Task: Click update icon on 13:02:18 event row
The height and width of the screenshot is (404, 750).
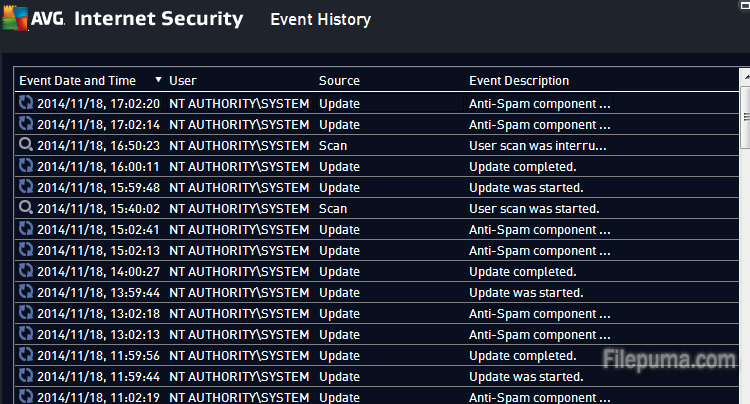Action: coord(26,313)
